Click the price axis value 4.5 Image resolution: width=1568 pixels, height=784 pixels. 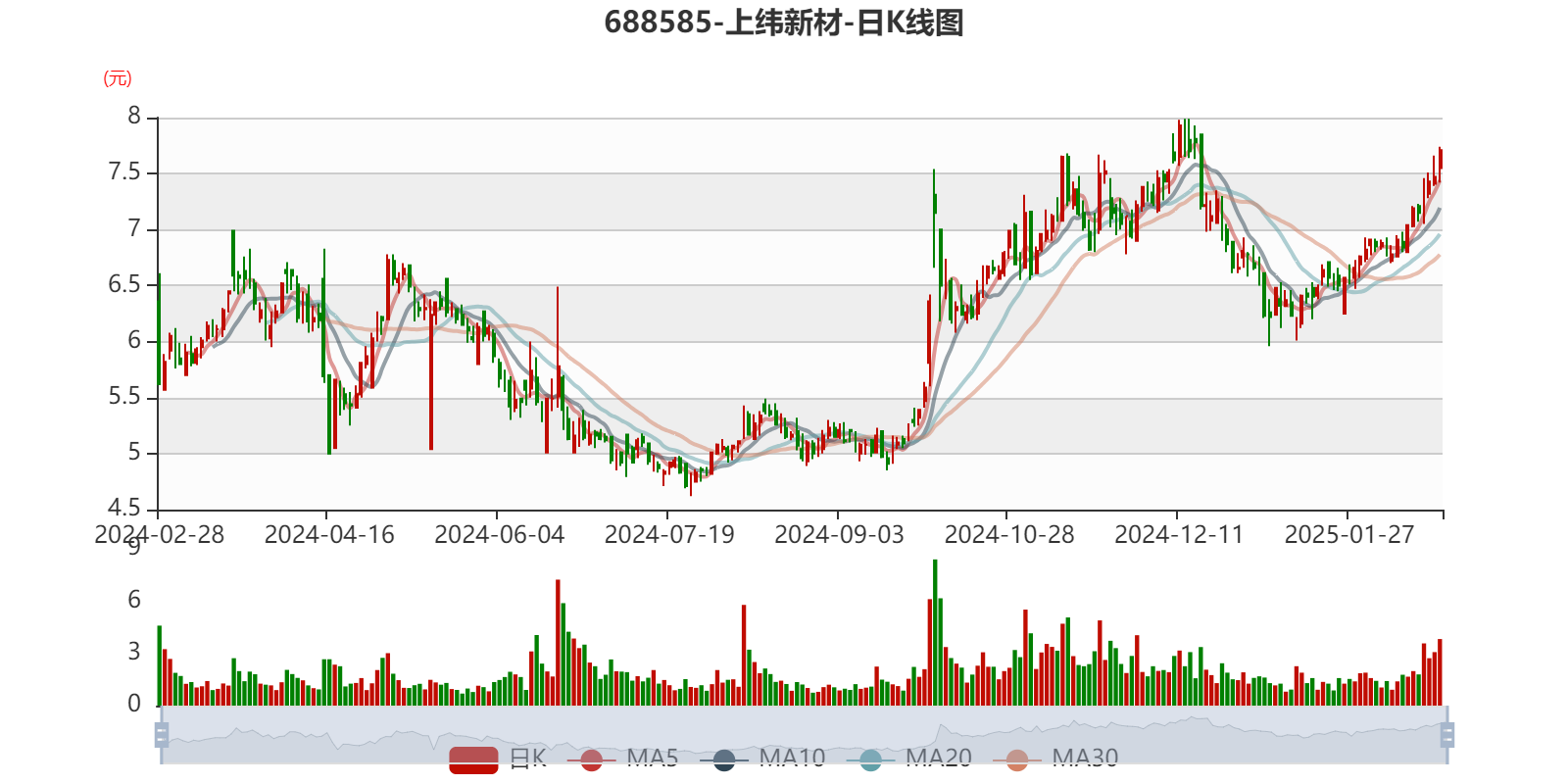pos(124,508)
